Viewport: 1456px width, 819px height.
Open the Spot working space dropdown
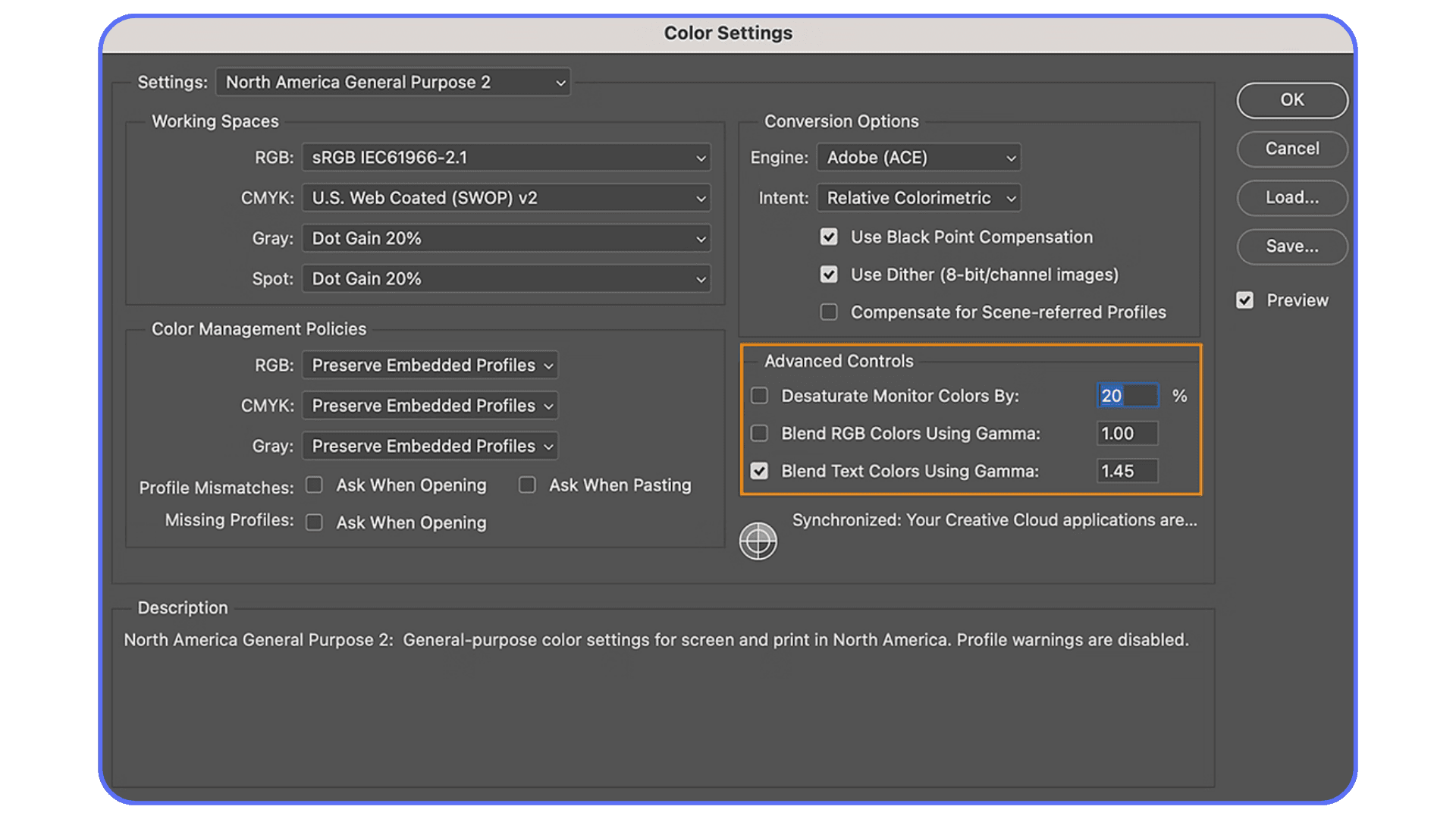click(506, 278)
